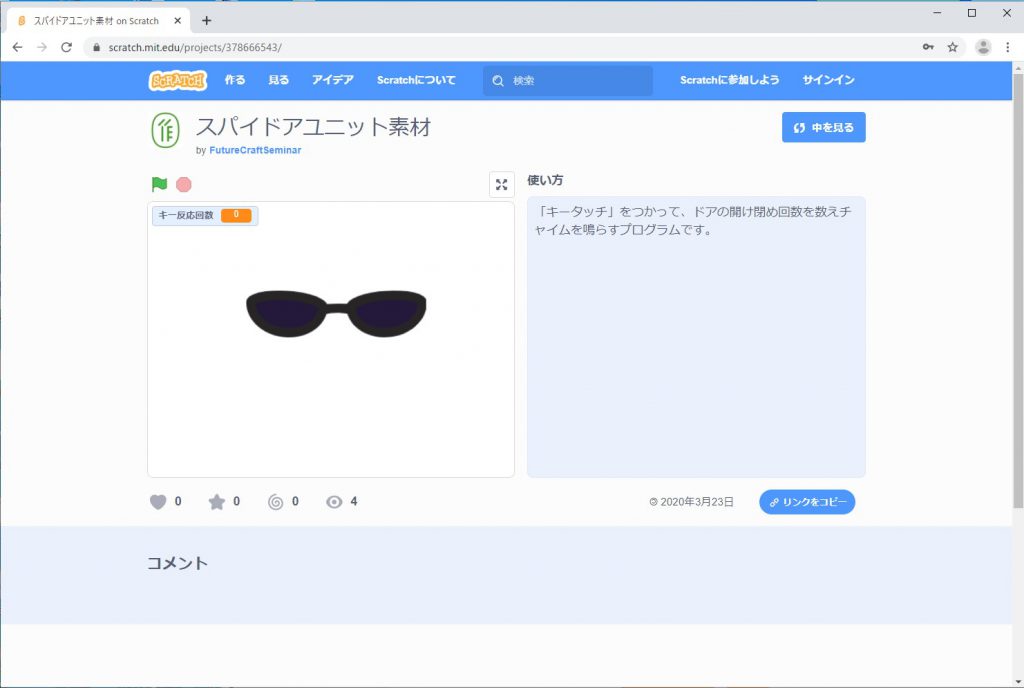Favorite the project with star icon
Image resolution: width=1024 pixels, height=688 pixels.
click(216, 502)
